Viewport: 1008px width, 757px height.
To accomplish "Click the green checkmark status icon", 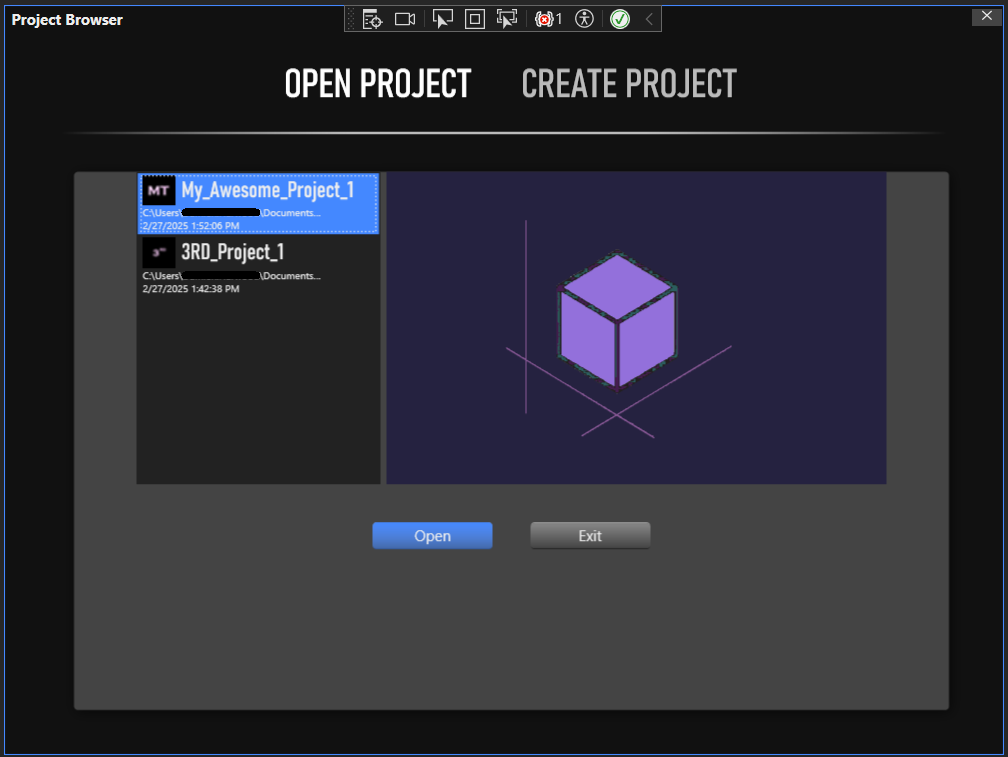I will [620, 19].
